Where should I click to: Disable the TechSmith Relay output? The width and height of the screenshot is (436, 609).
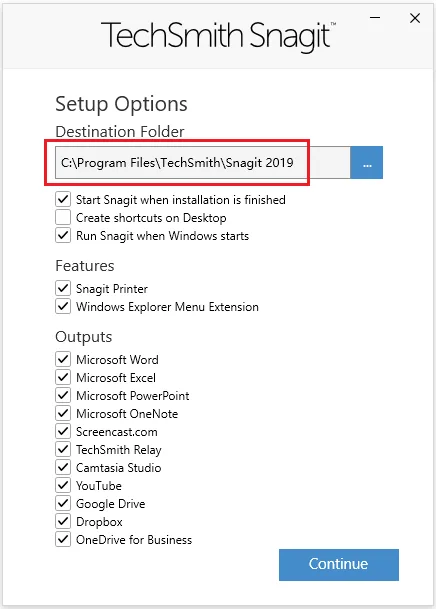pos(63,449)
